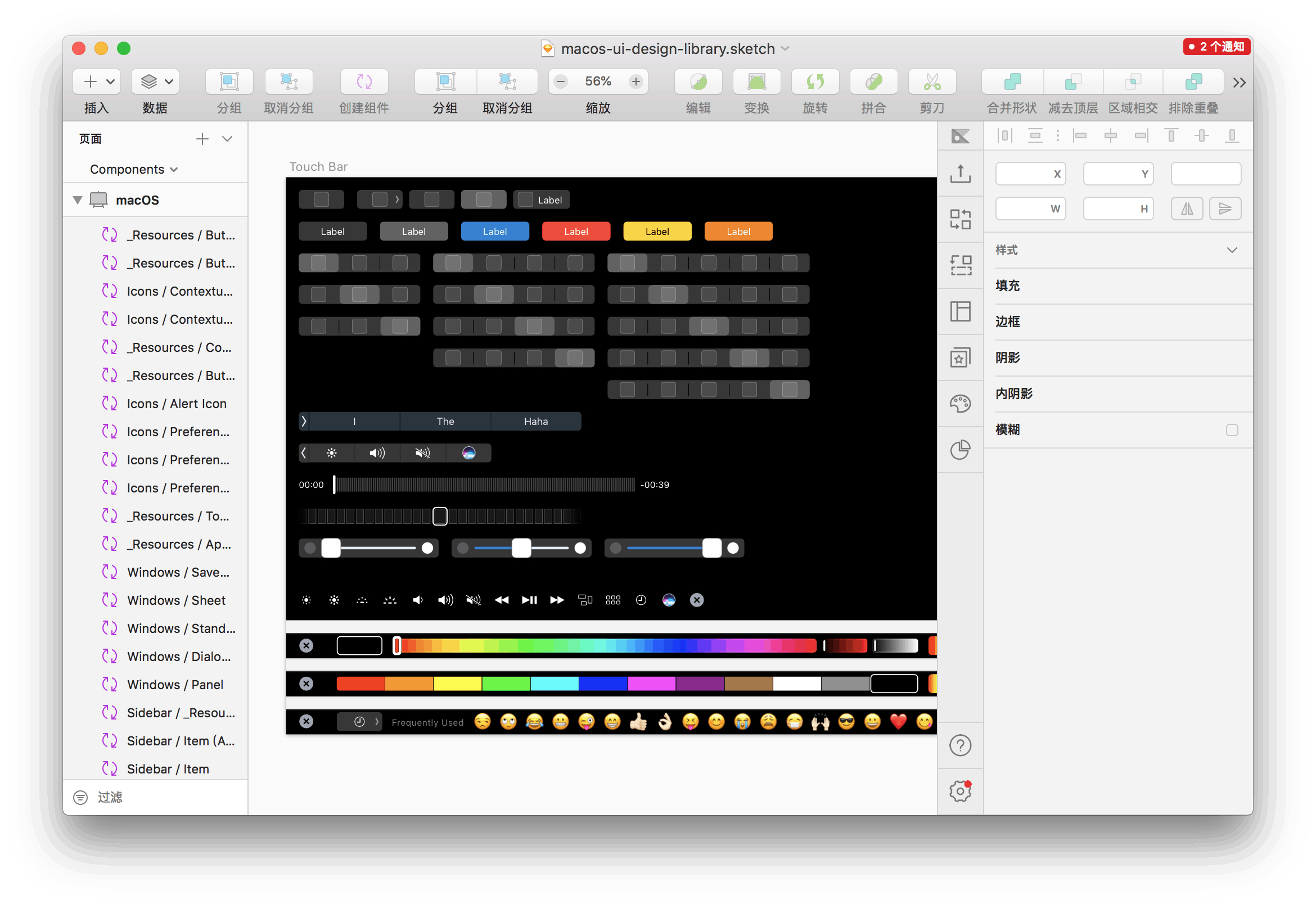Click the flip horizontal icon in the inspector
The height and width of the screenshot is (905, 1316).
click(x=1186, y=209)
